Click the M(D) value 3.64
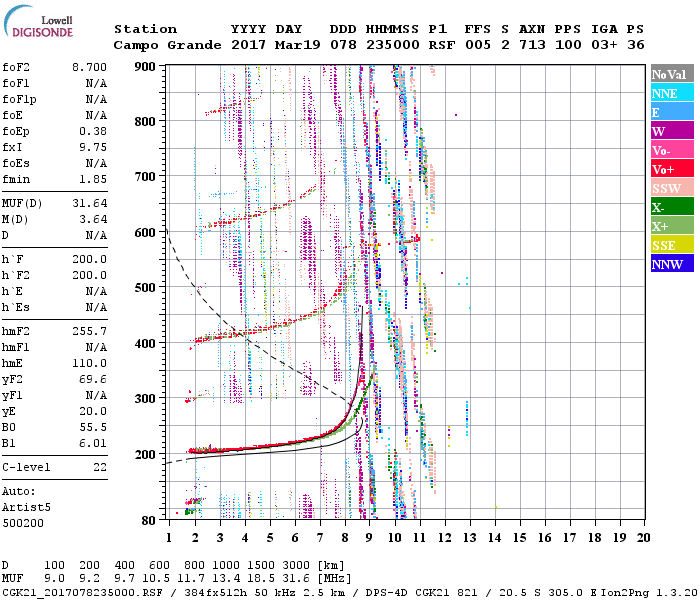The image size is (700, 600). coord(93,219)
